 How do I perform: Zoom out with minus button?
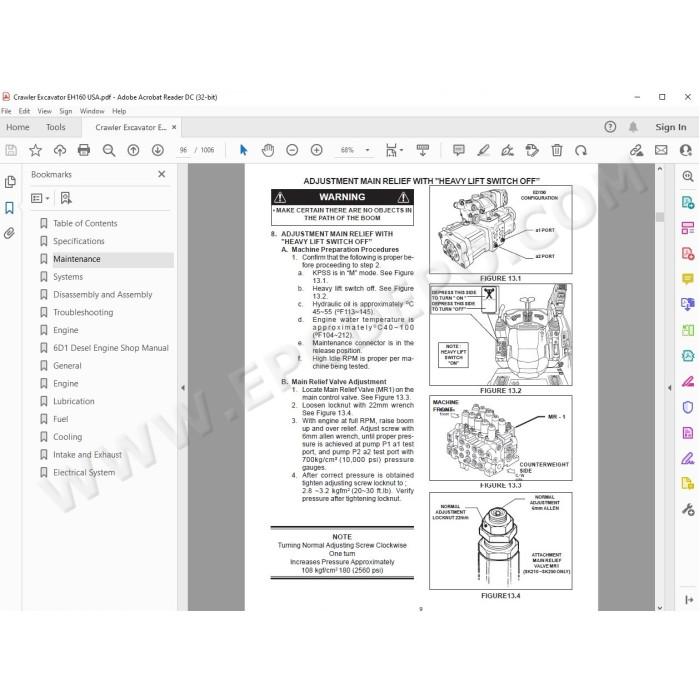pos(292,150)
